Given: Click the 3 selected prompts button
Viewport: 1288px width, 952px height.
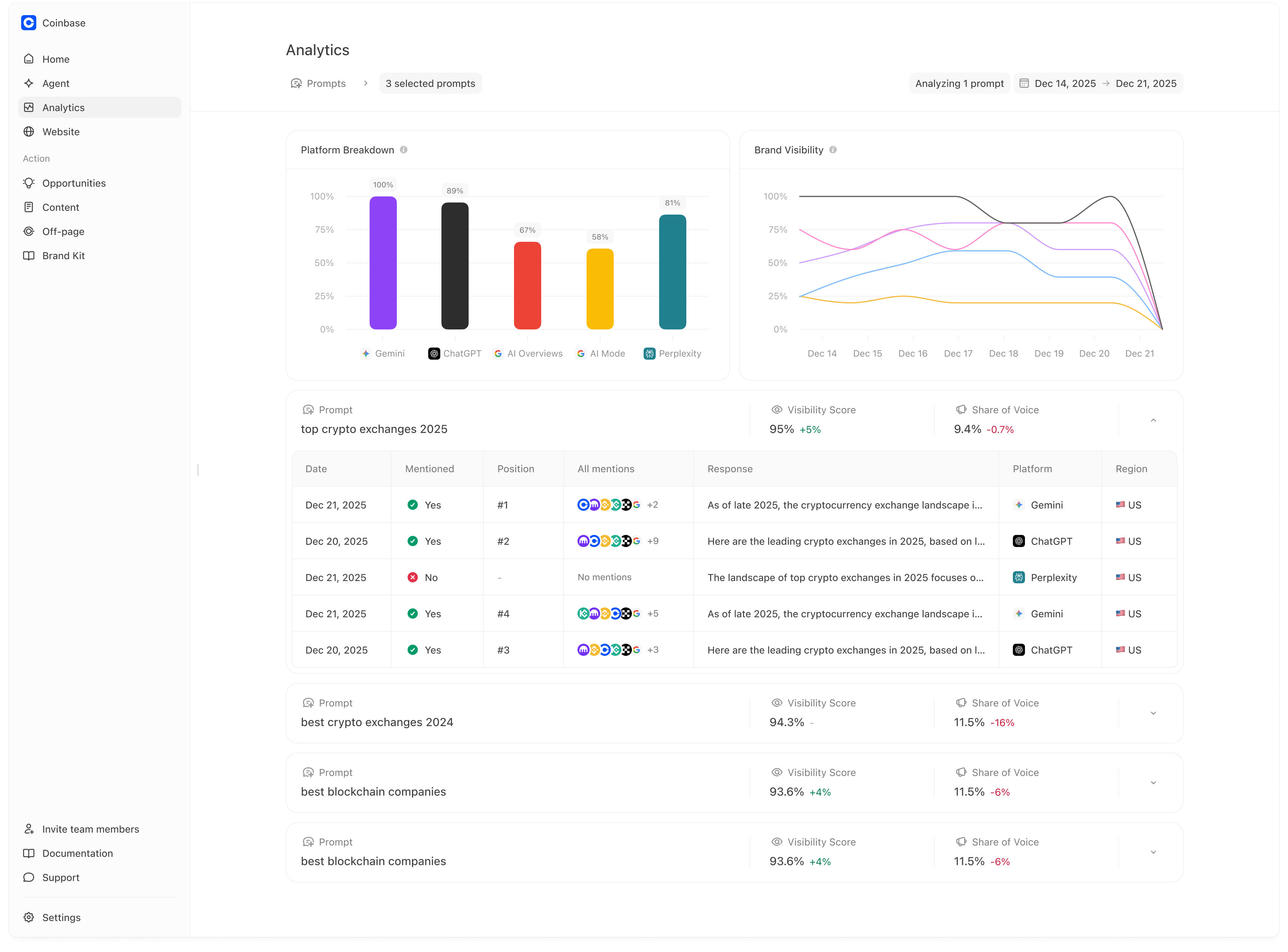Looking at the screenshot, I should pyautogui.click(x=430, y=83).
